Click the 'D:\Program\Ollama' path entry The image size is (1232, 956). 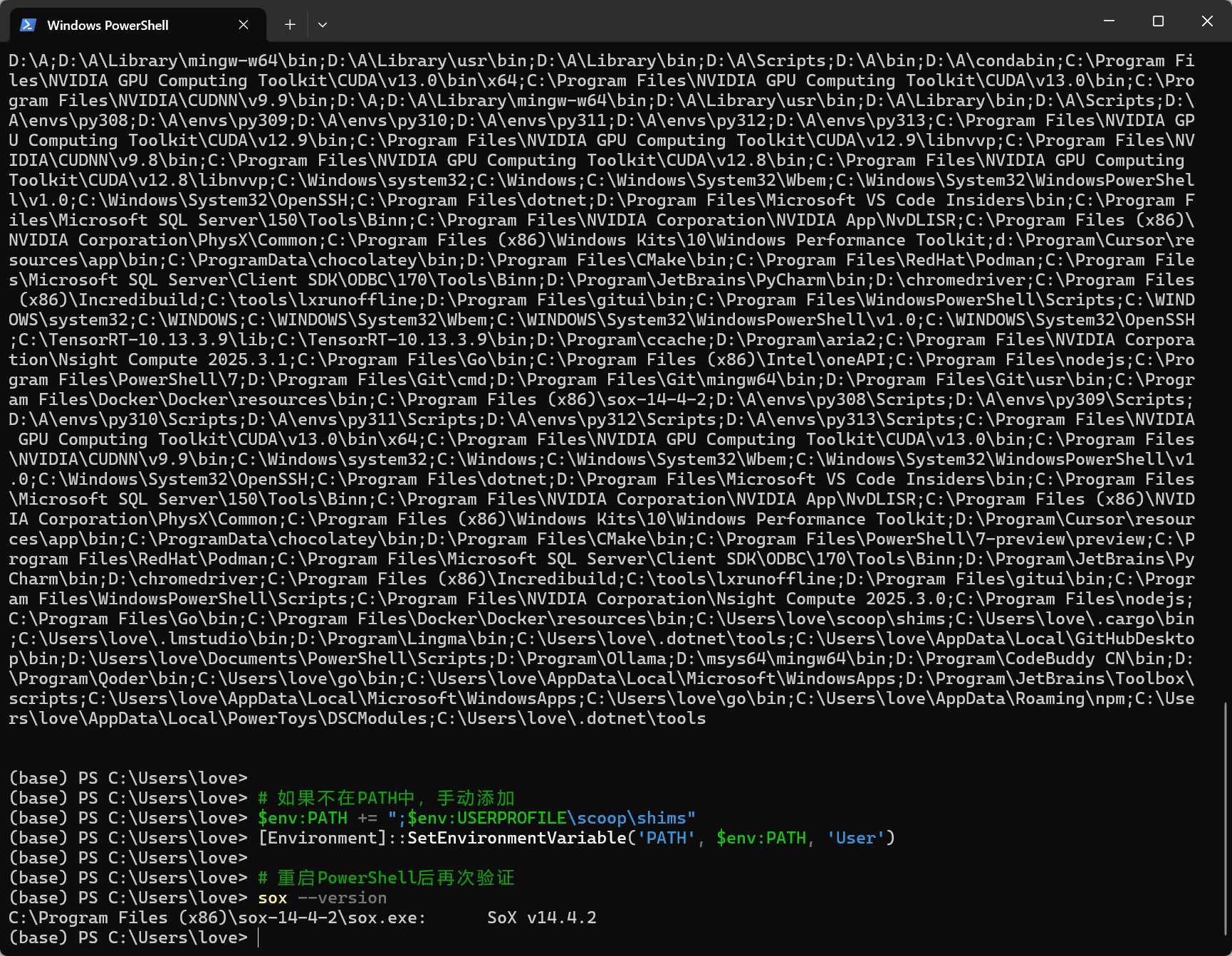click(581, 659)
